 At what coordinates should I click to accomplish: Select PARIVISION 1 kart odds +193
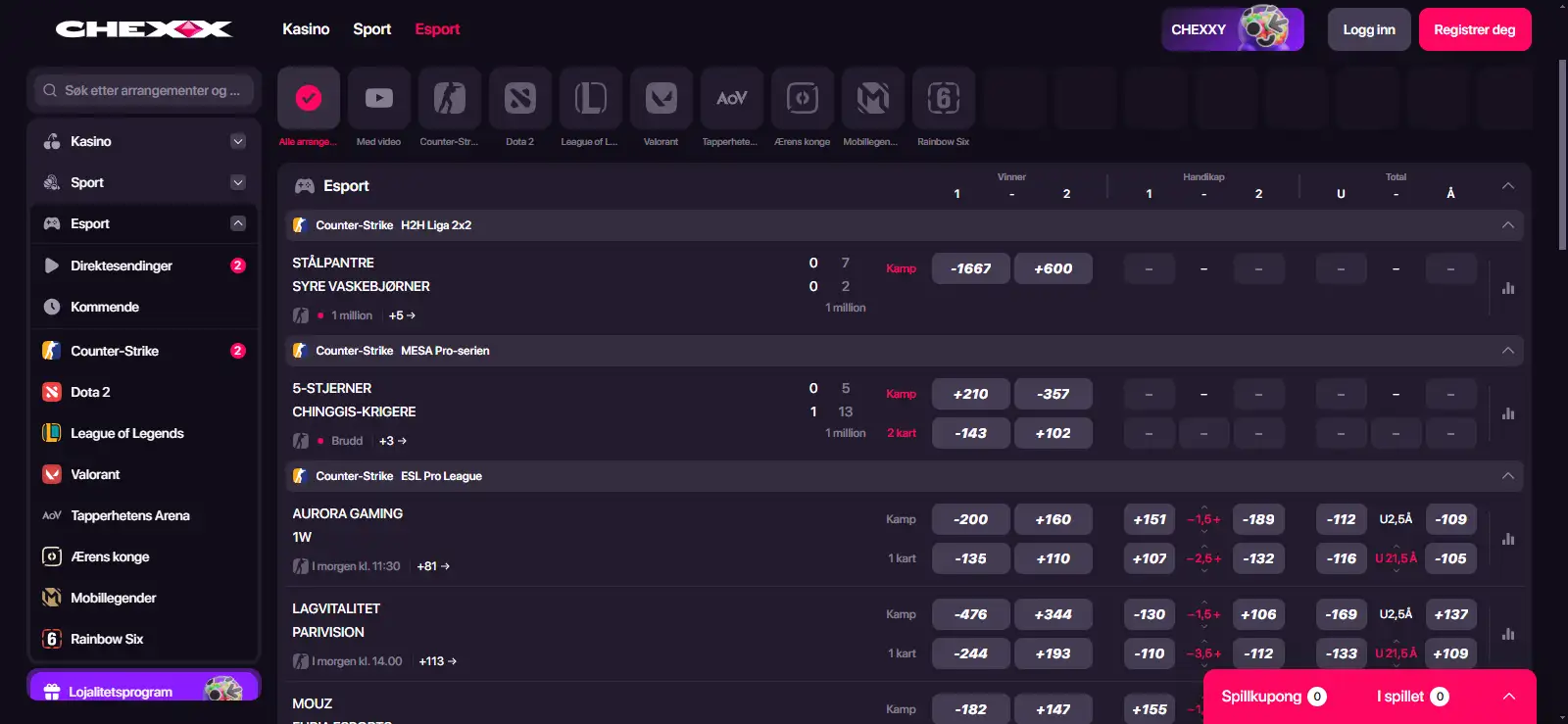click(1053, 653)
